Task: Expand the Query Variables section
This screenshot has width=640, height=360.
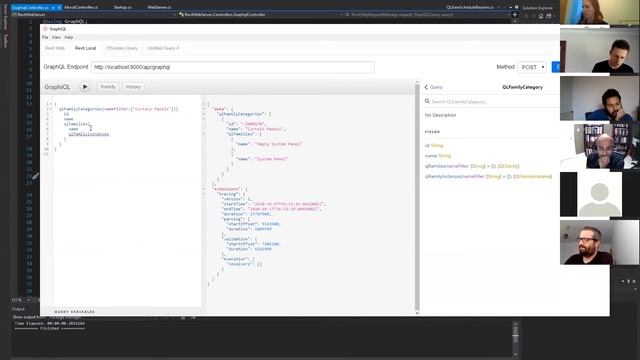Action: tap(74, 311)
